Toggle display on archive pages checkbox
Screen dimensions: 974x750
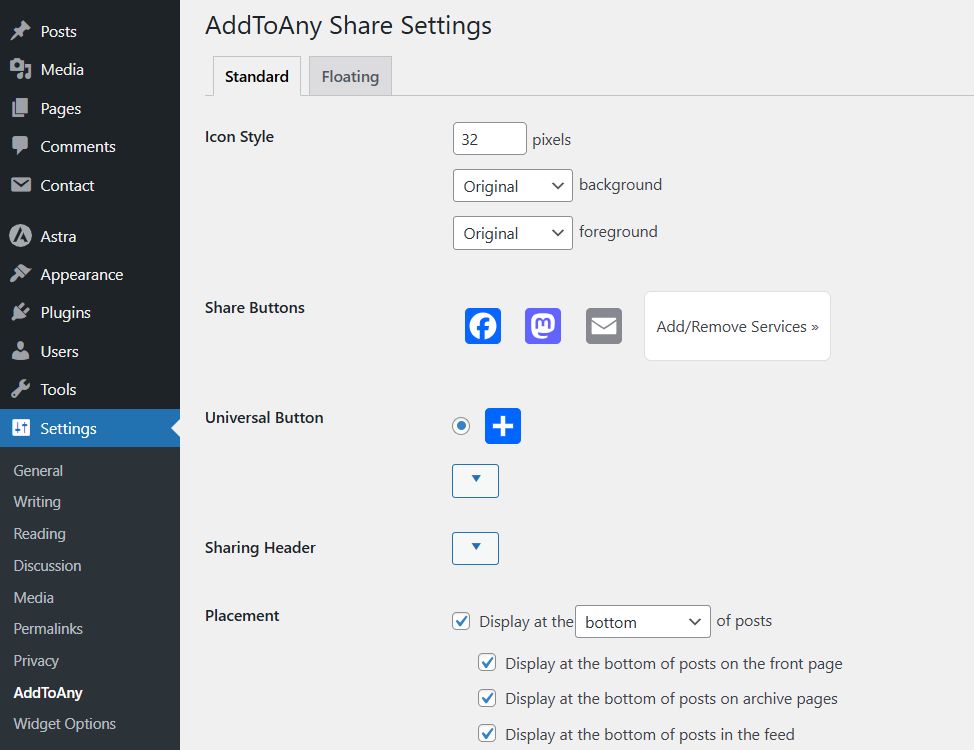488,698
